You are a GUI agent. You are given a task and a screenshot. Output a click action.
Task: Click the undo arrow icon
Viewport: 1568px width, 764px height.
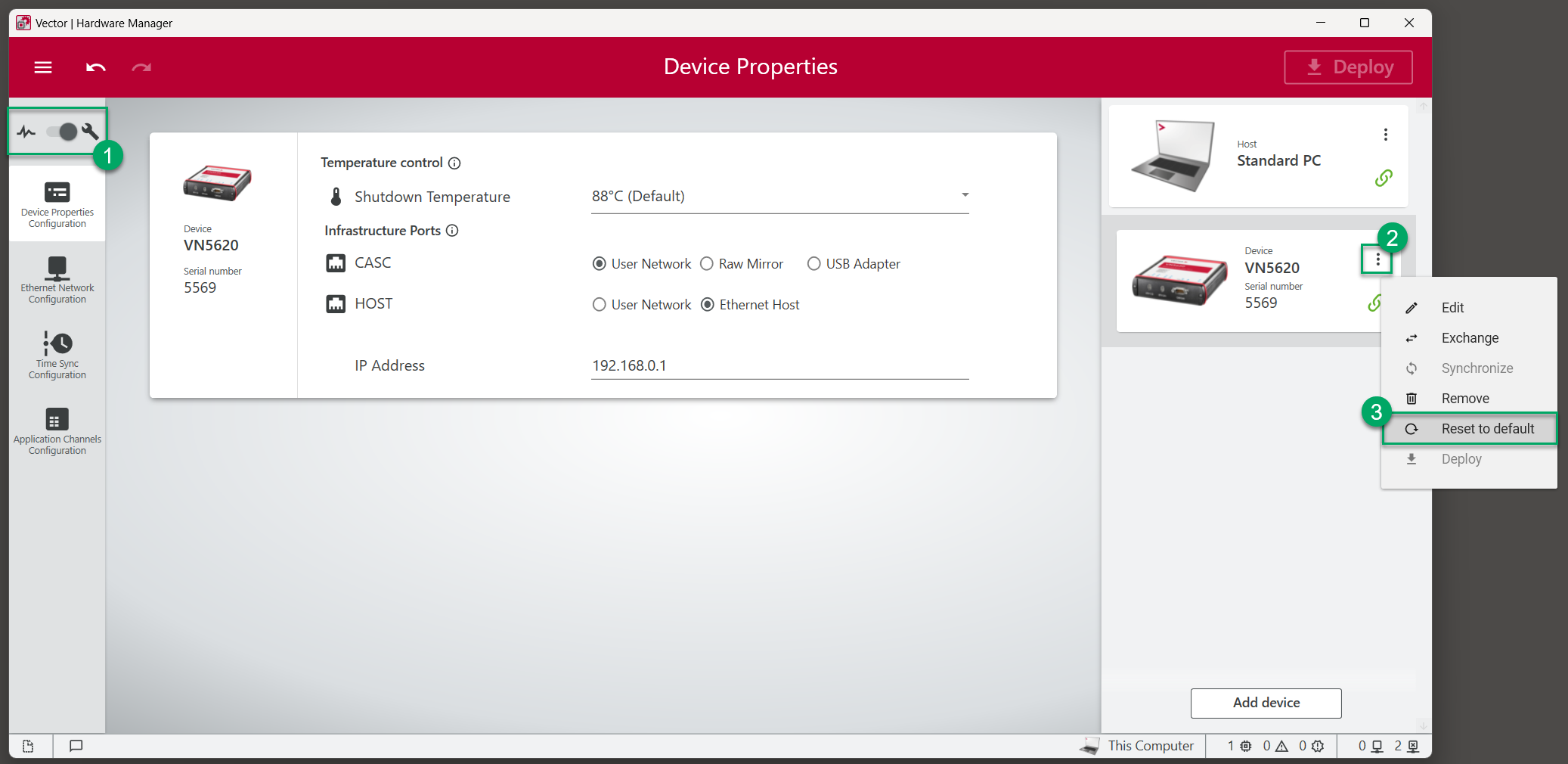click(x=95, y=67)
